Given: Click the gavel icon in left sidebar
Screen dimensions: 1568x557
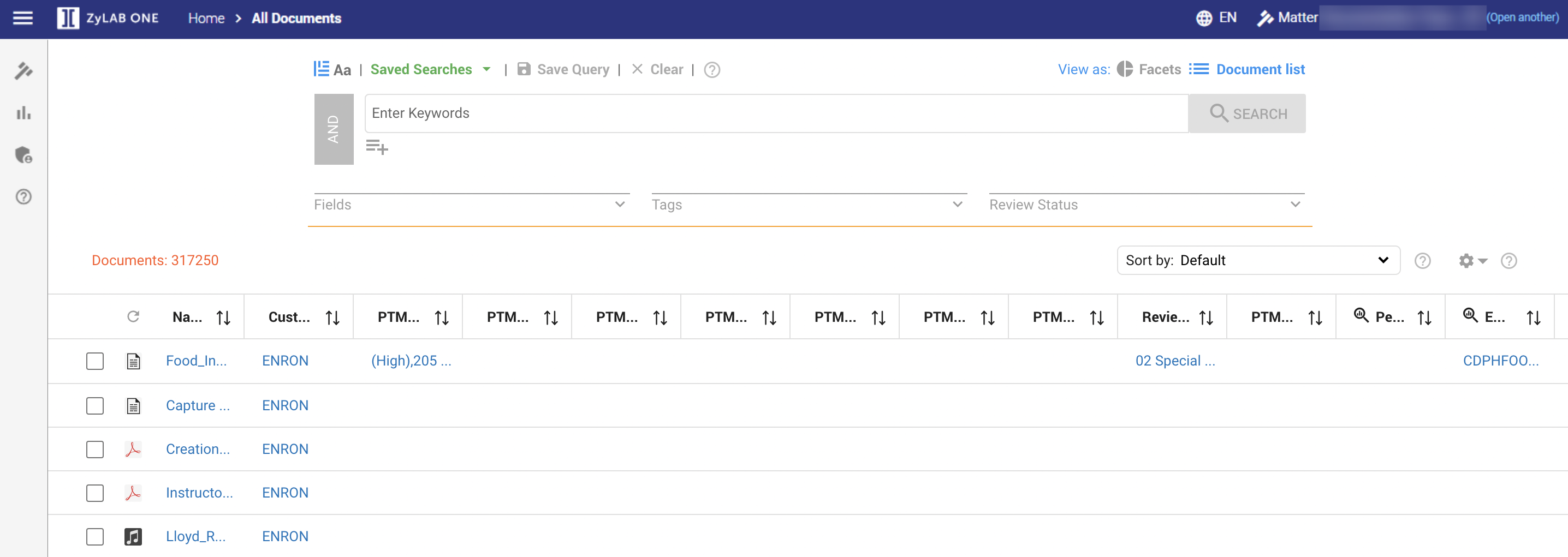Looking at the screenshot, I should pyautogui.click(x=23, y=71).
